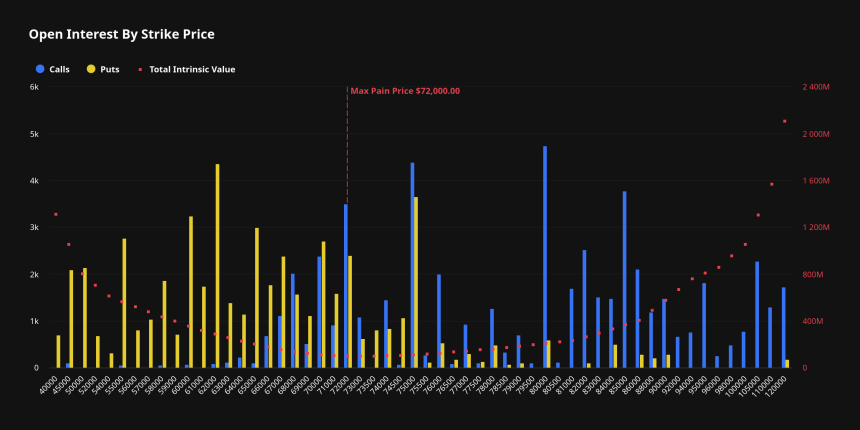This screenshot has height=430, width=860.
Task: Click the 6k label on left axis
Action: 33,87
